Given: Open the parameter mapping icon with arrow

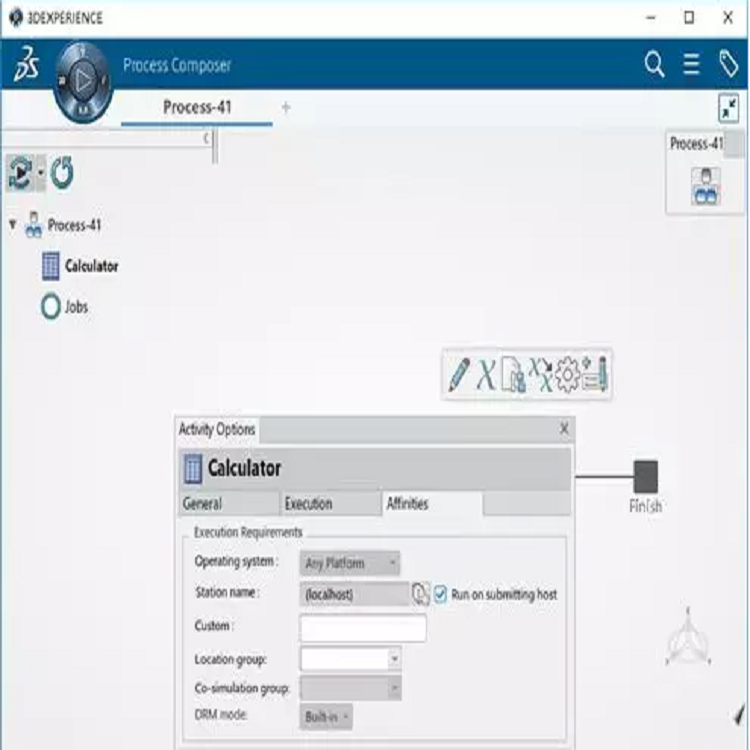Looking at the screenshot, I should tap(540, 375).
